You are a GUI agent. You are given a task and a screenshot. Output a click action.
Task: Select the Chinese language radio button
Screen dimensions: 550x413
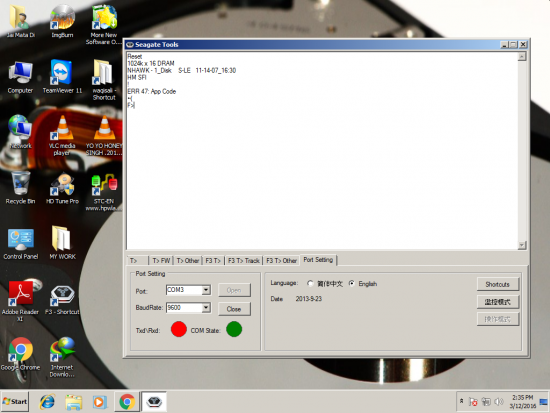coord(310,284)
